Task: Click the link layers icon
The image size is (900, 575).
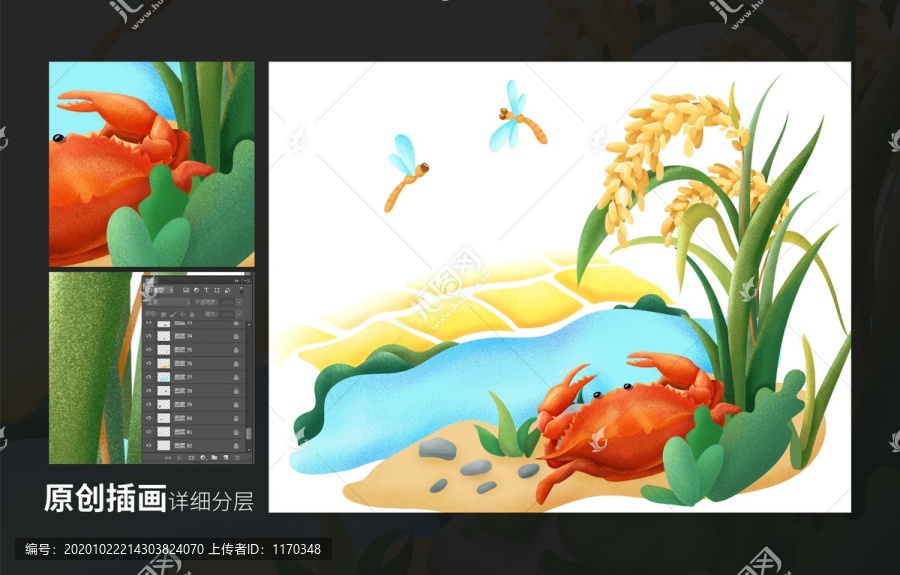Action: click(x=168, y=458)
